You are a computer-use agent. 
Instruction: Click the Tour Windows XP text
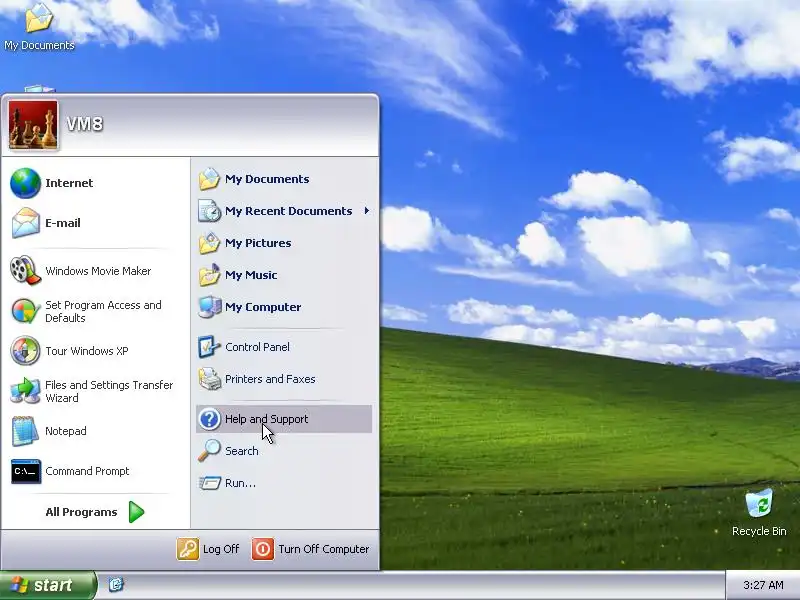click(87, 351)
